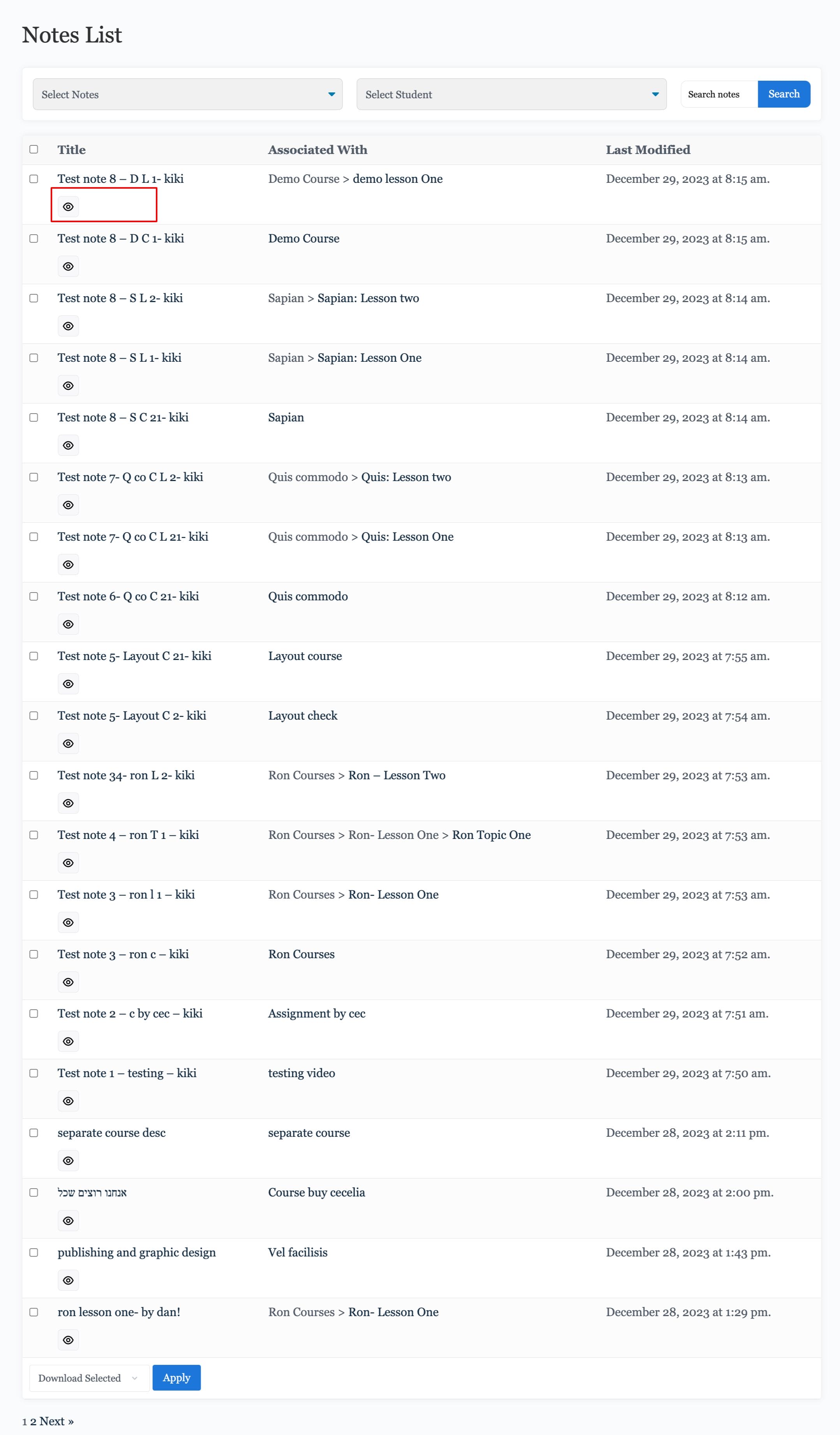Click eye icon for 'Test note 34- ron L 2- kiki'
This screenshot has width=840, height=1435.
tap(68, 803)
